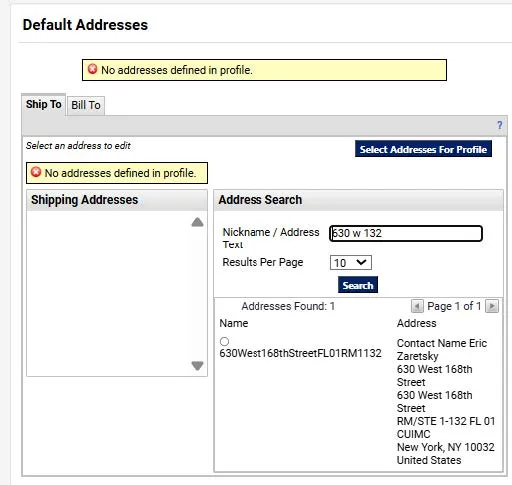Click the up arrow in Shipping Addresses list
Viewport: 512px width, 485px height.
click(197, 222)
